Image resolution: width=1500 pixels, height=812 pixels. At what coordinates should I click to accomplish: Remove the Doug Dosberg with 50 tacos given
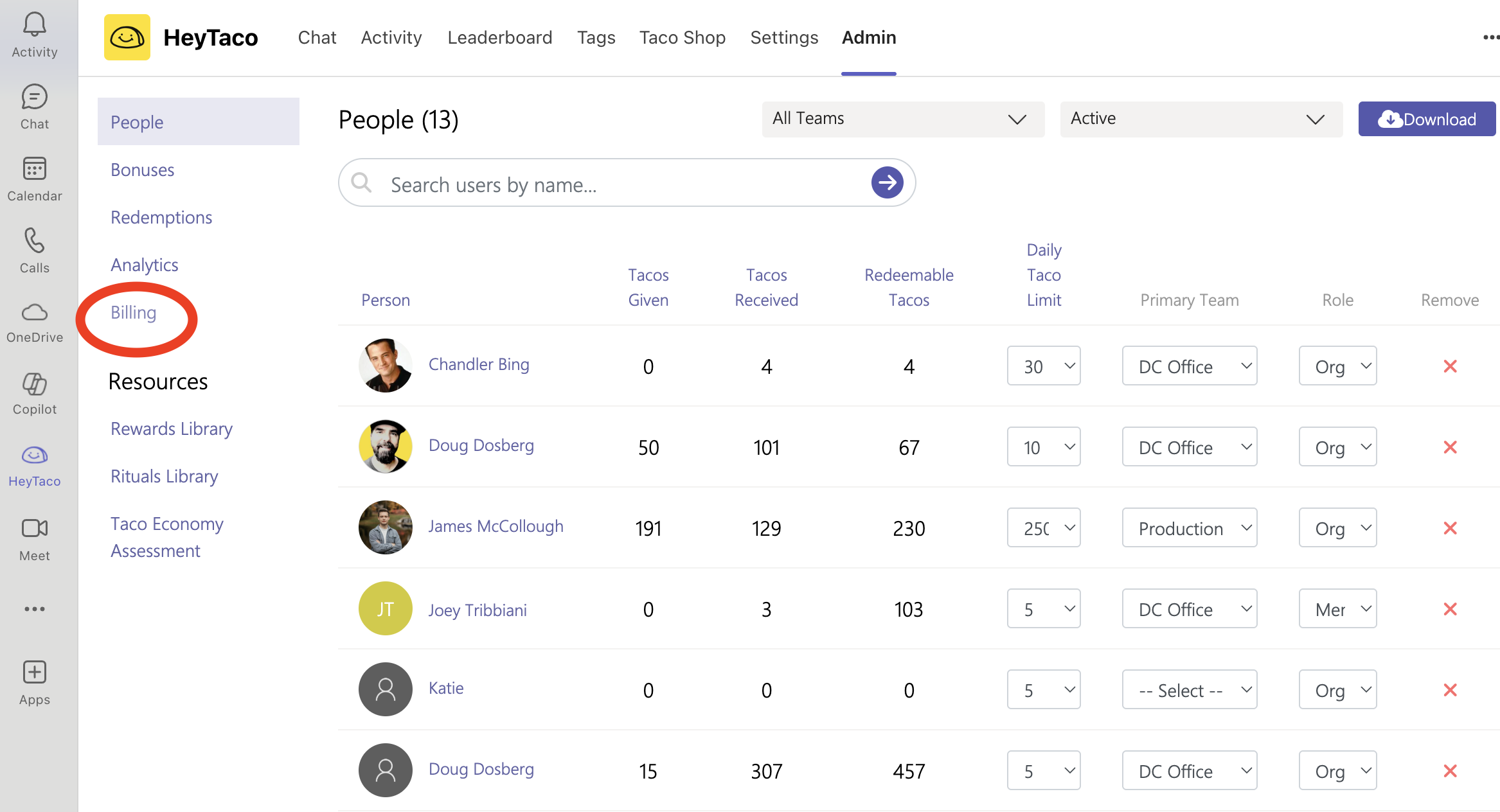[x=1450, y=447]
